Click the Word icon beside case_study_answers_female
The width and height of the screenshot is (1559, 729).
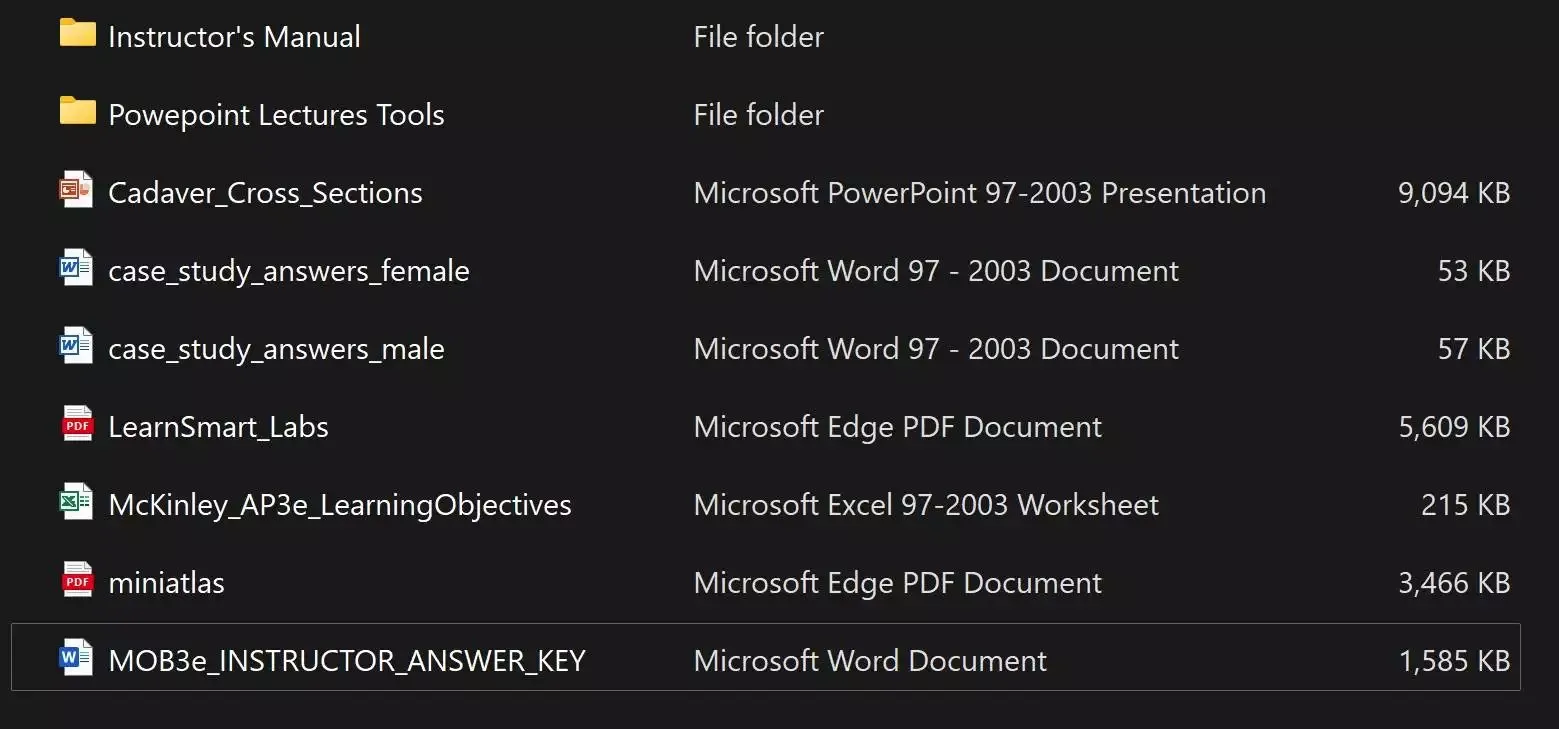[x=77, y=269]
